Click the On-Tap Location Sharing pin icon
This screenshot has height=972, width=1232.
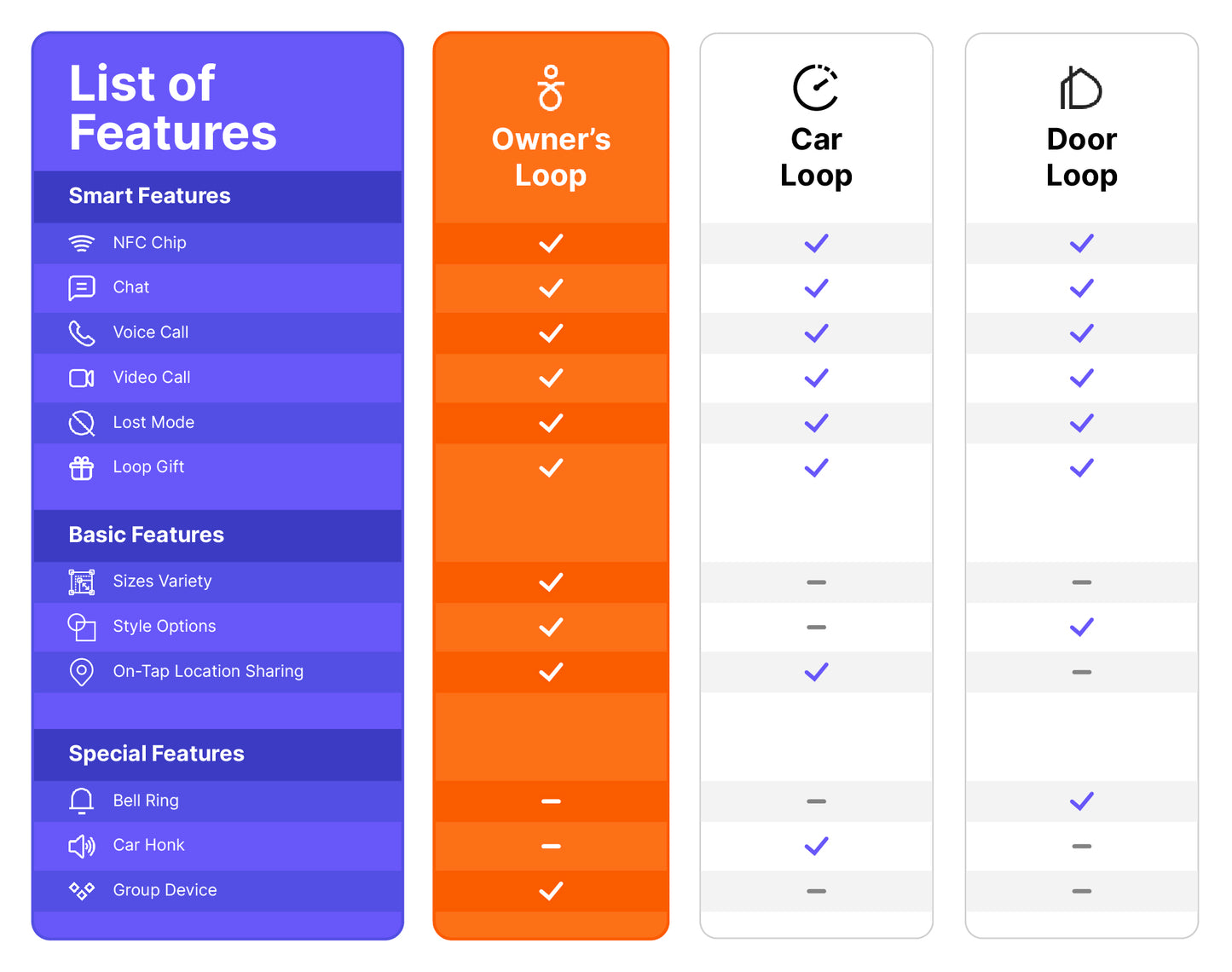81,672
